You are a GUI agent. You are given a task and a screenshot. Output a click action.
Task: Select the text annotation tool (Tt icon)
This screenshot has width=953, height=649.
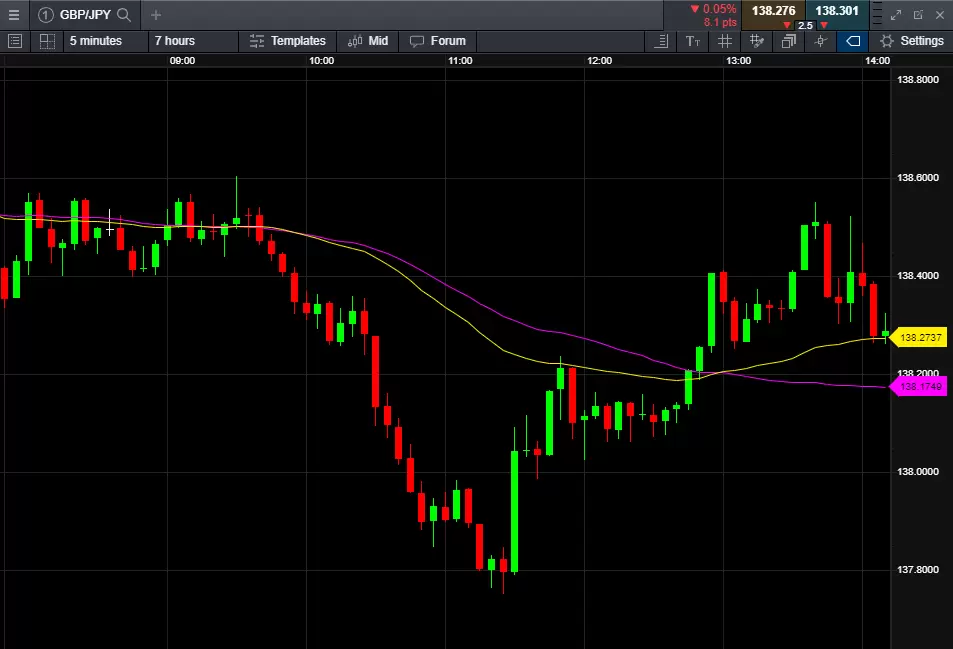(692, 41)
